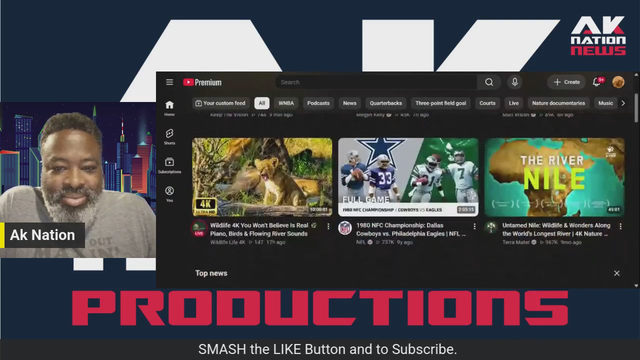The image size is (640, 360).
Task: Open the Wildlife Life 4K channel name
Action: tap(228, 242)
